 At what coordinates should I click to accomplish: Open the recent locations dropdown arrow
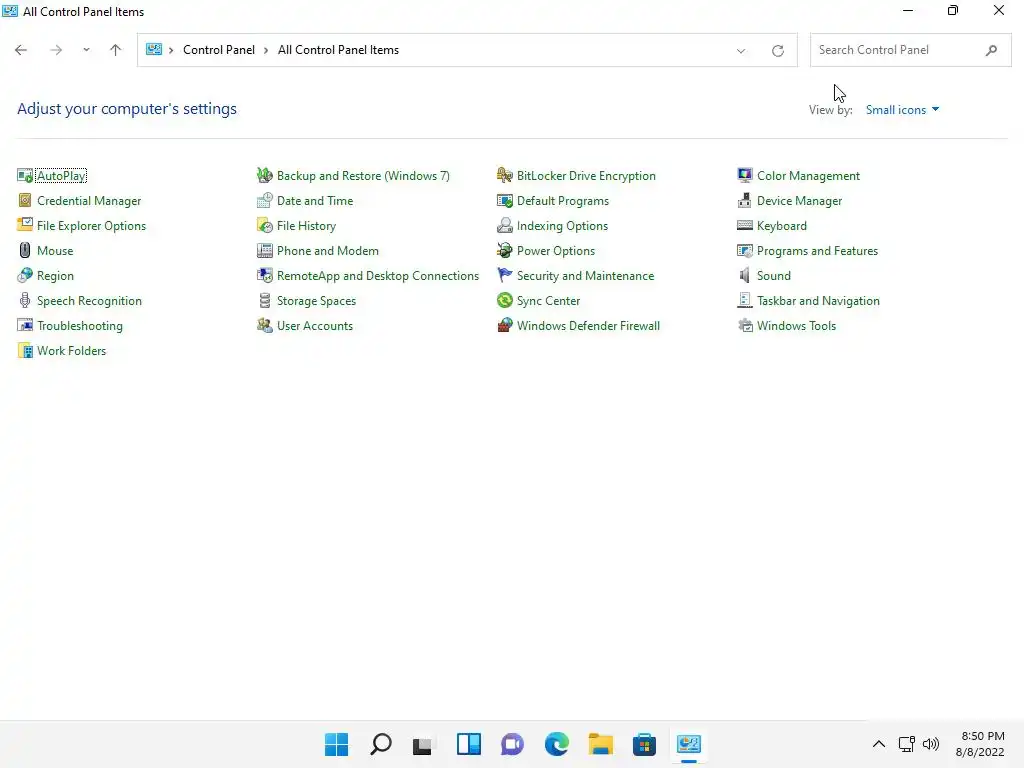point(86,50)
